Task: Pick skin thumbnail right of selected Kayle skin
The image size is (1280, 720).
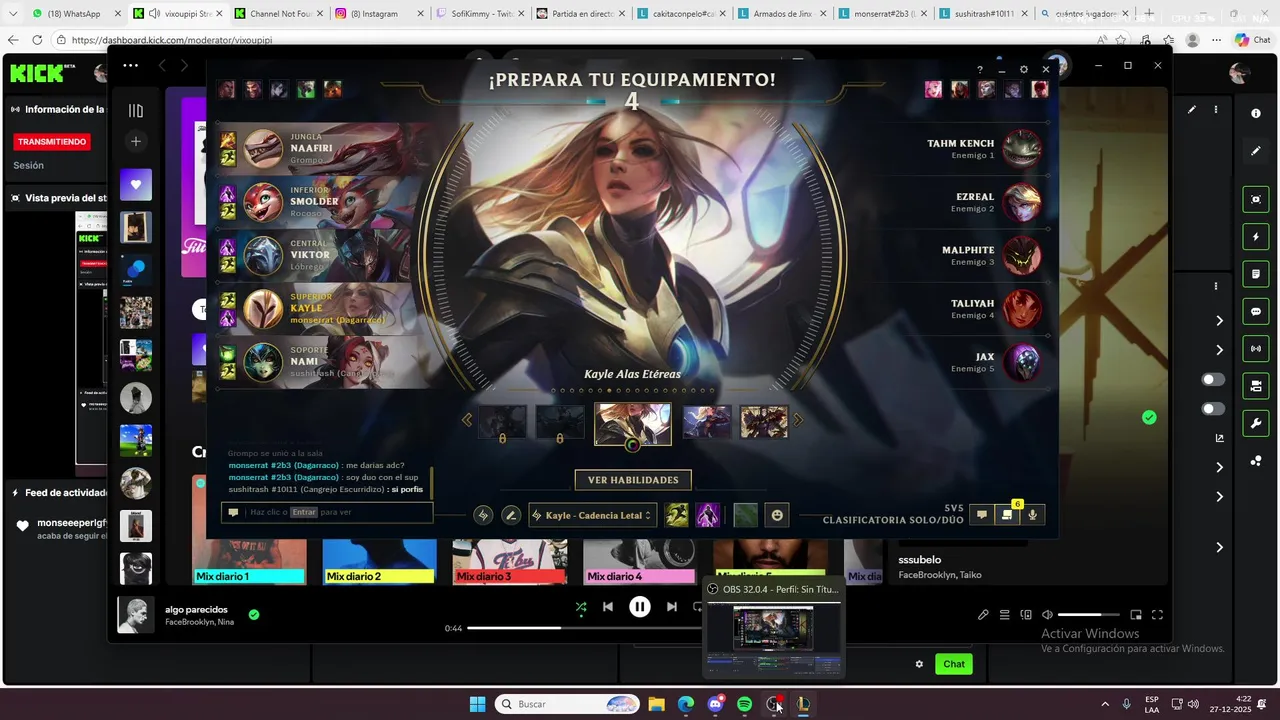Action: pos(707,422)
